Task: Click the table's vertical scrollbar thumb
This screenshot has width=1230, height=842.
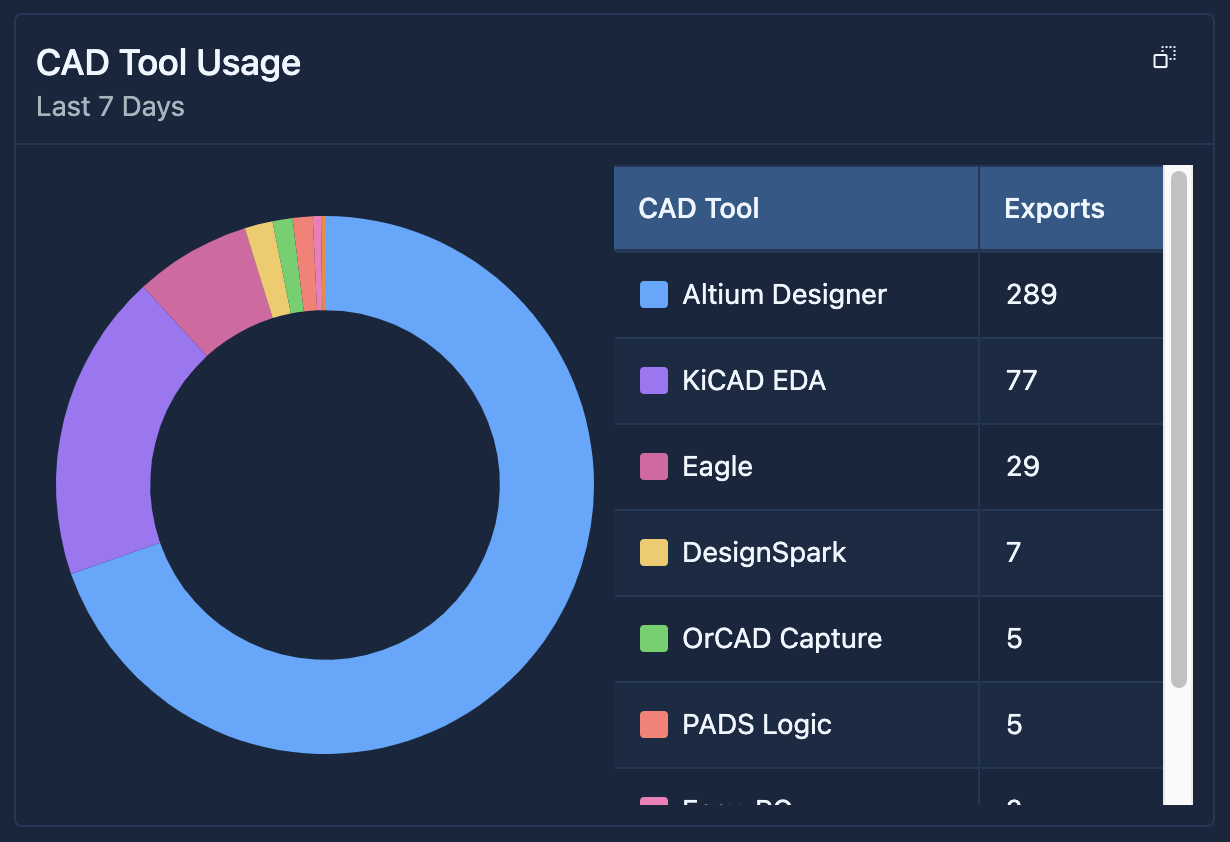Action: pyautogui.click(x=1179, y=429)
